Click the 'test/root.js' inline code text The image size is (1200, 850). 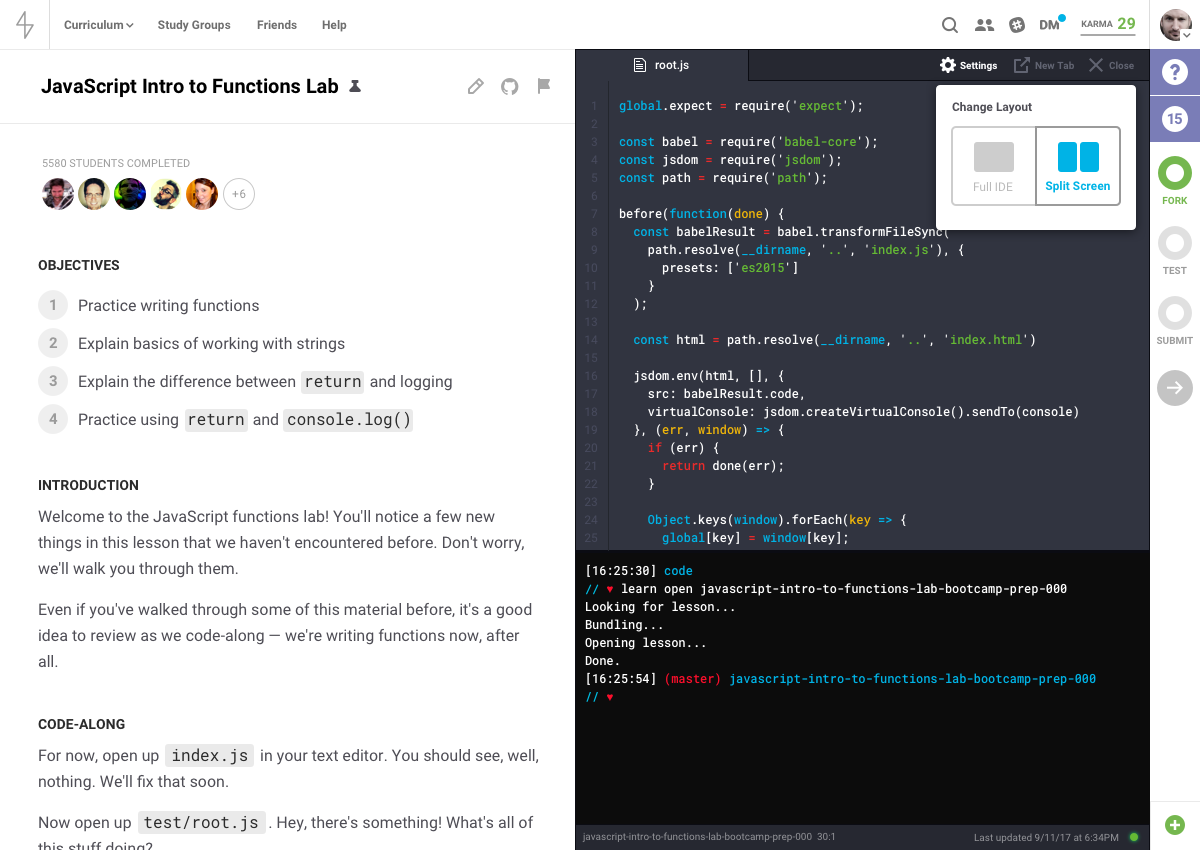click(x=203, y=823)
